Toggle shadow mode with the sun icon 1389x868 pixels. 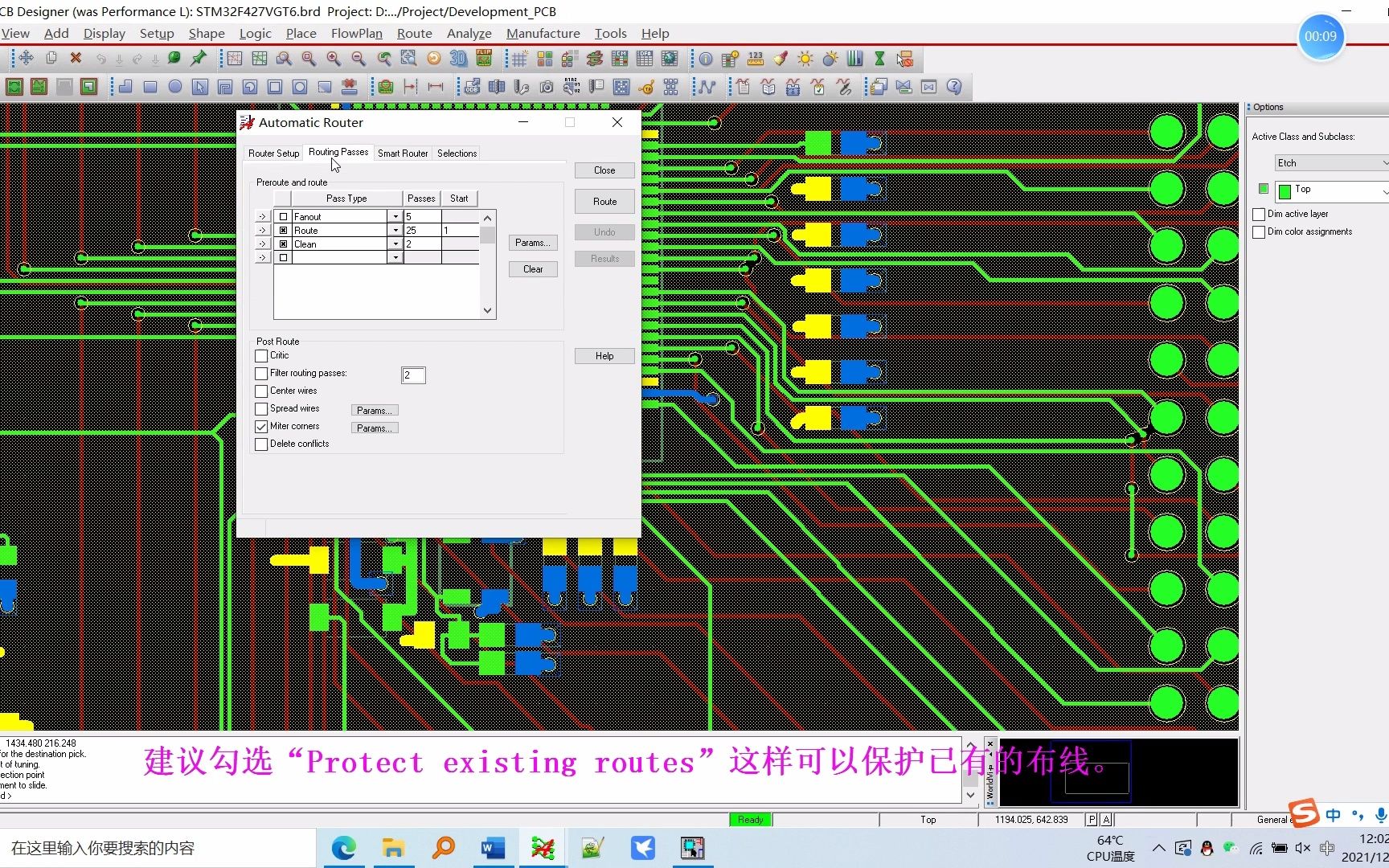tap(805, 58)
